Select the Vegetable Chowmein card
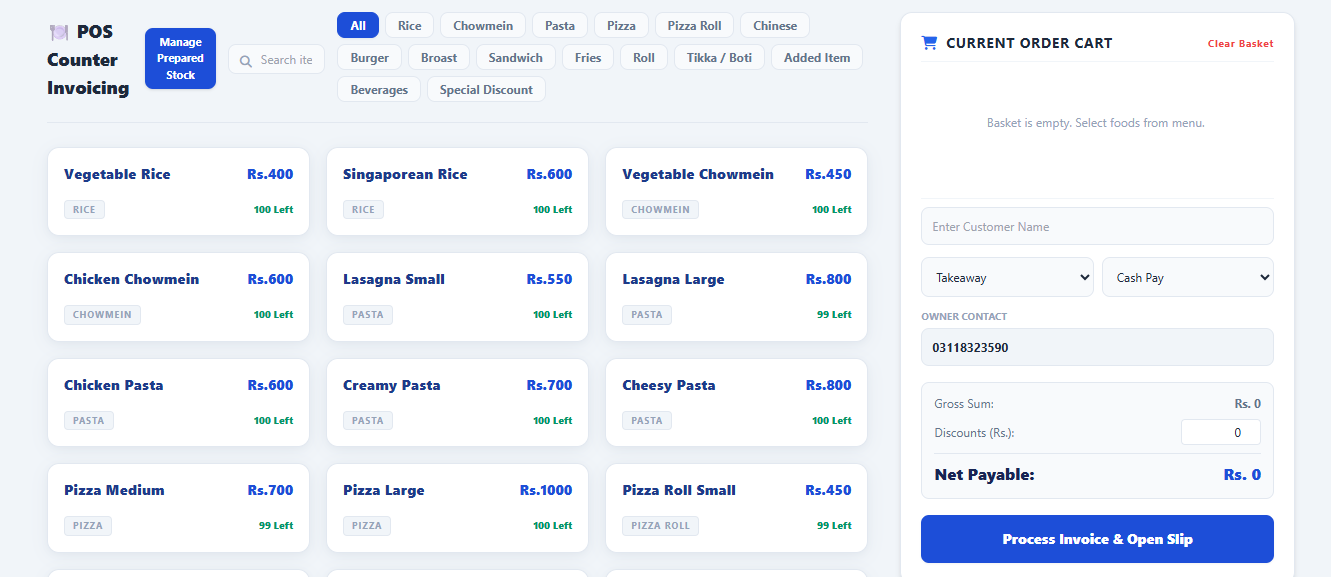Screen dimensions: 1331x577 [736, 191]
